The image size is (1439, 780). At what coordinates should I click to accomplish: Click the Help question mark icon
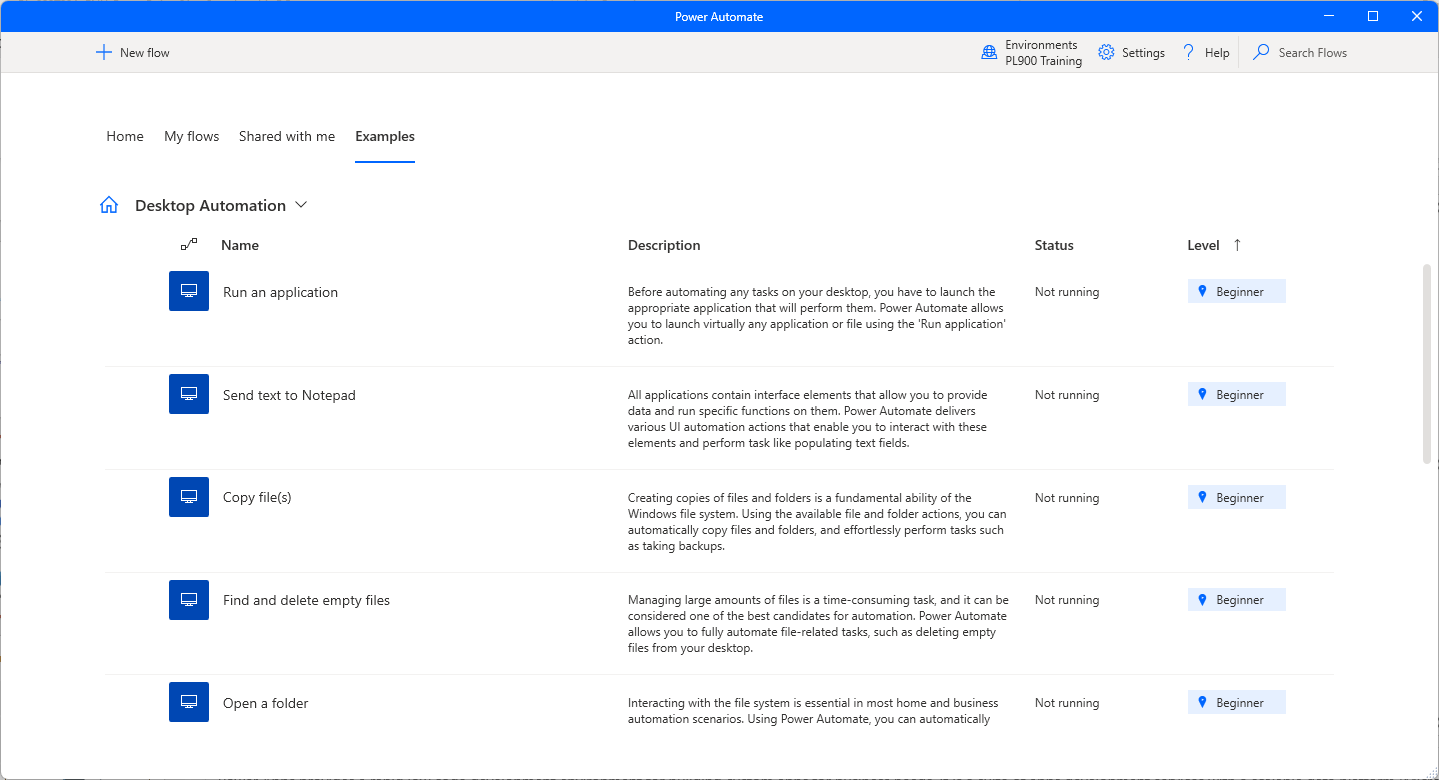point(1189,52)
